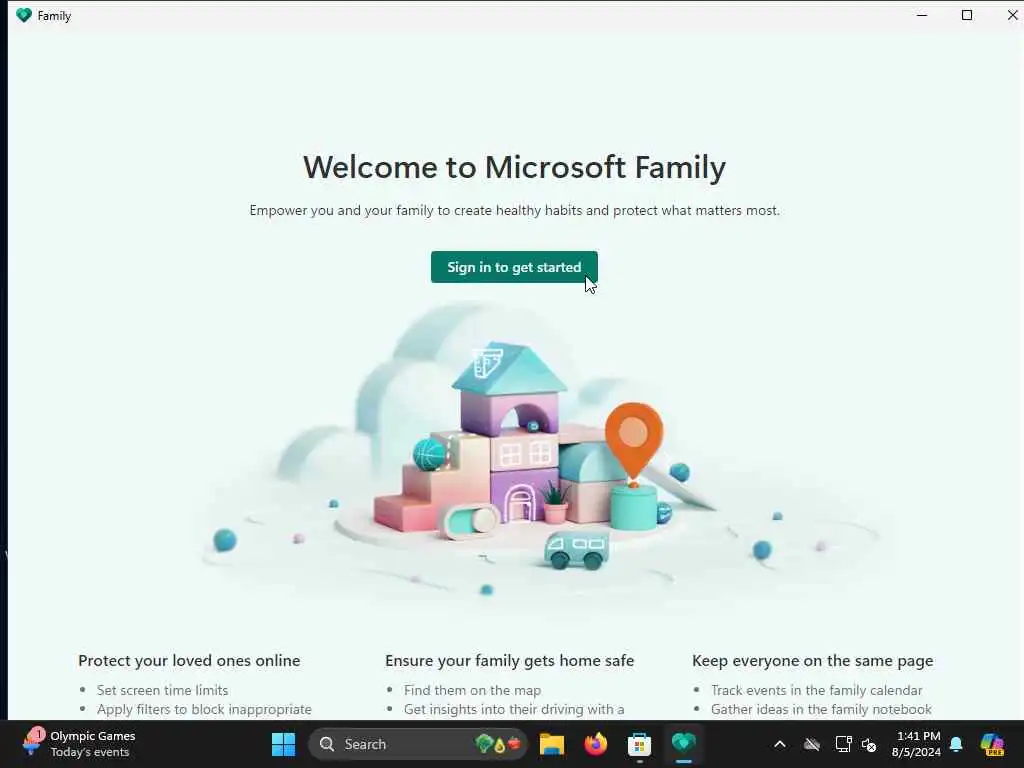Click 'Track events in the family calendar' bullet
This screenshot has height=768, width=1024.
point(816,690)
